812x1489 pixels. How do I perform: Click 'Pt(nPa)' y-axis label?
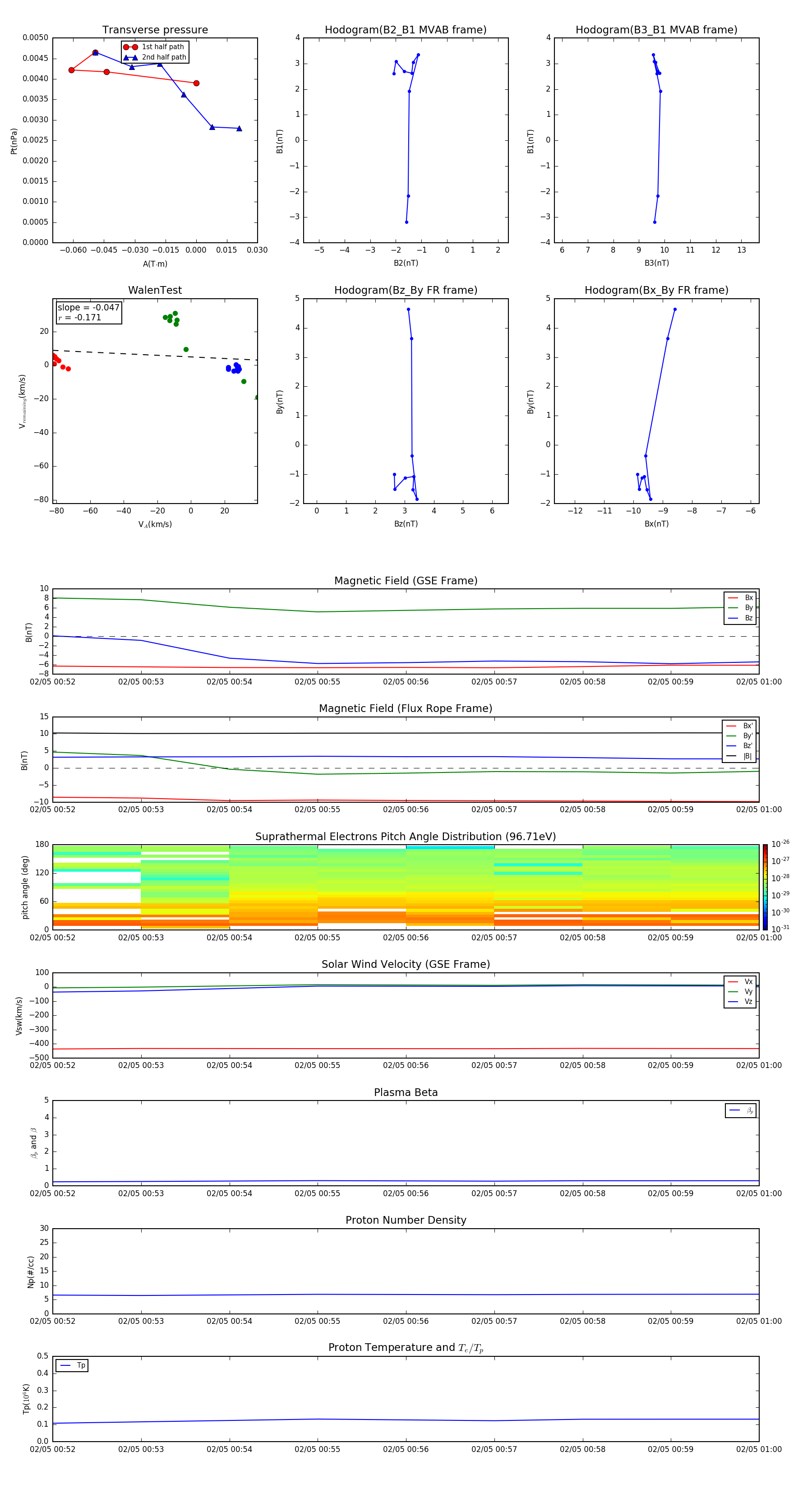(x=14, y=141)
